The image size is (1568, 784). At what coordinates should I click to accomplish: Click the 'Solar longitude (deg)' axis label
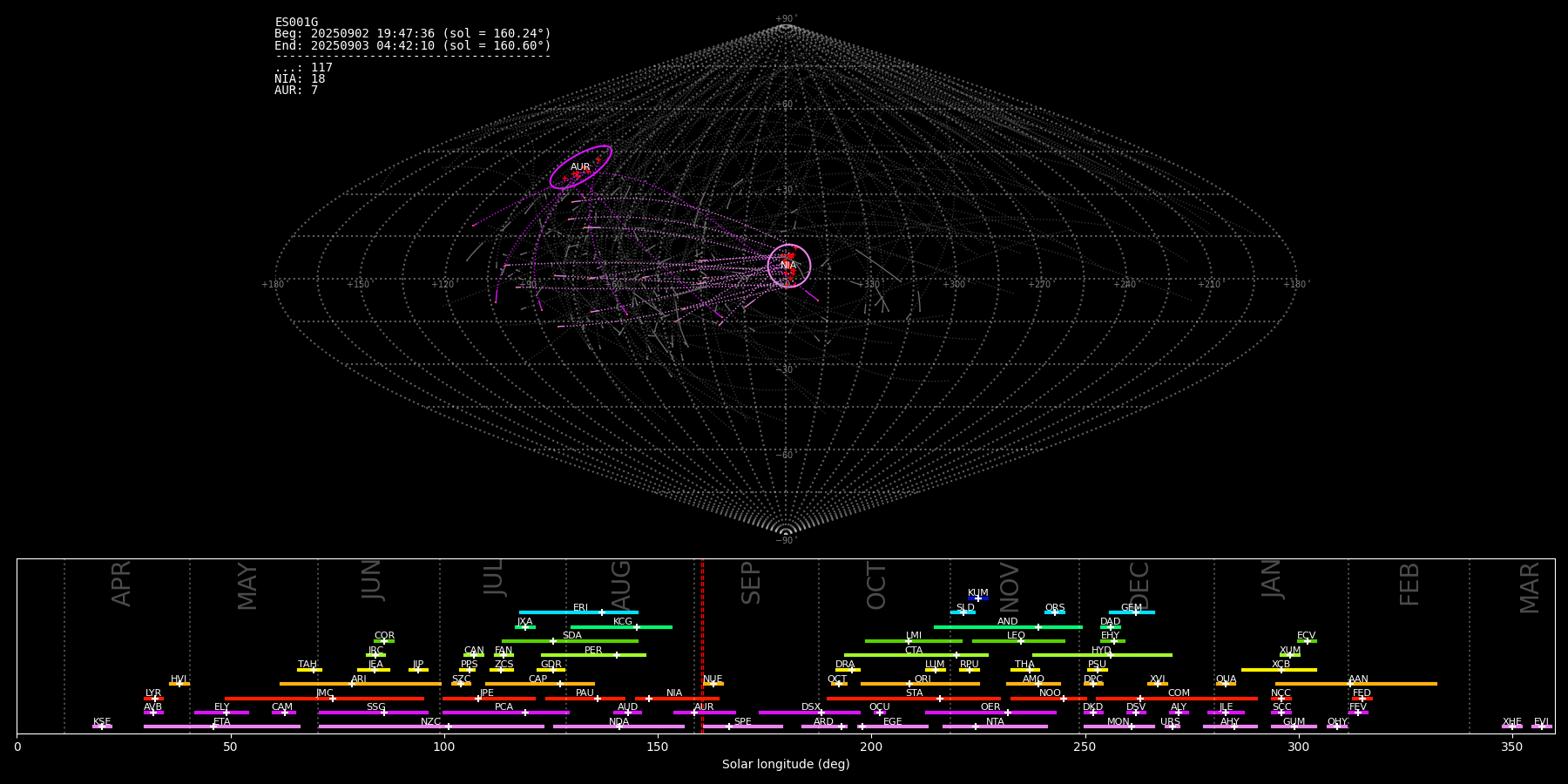tap(786, 765)
